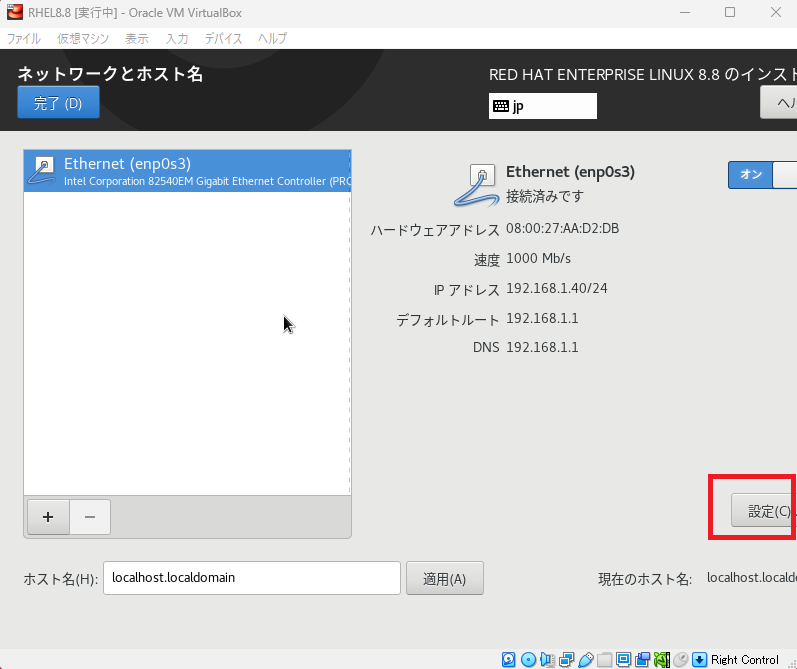Click the 適用(A) apply button
Viewport: 797px width, 669px height.
[445, 579]
